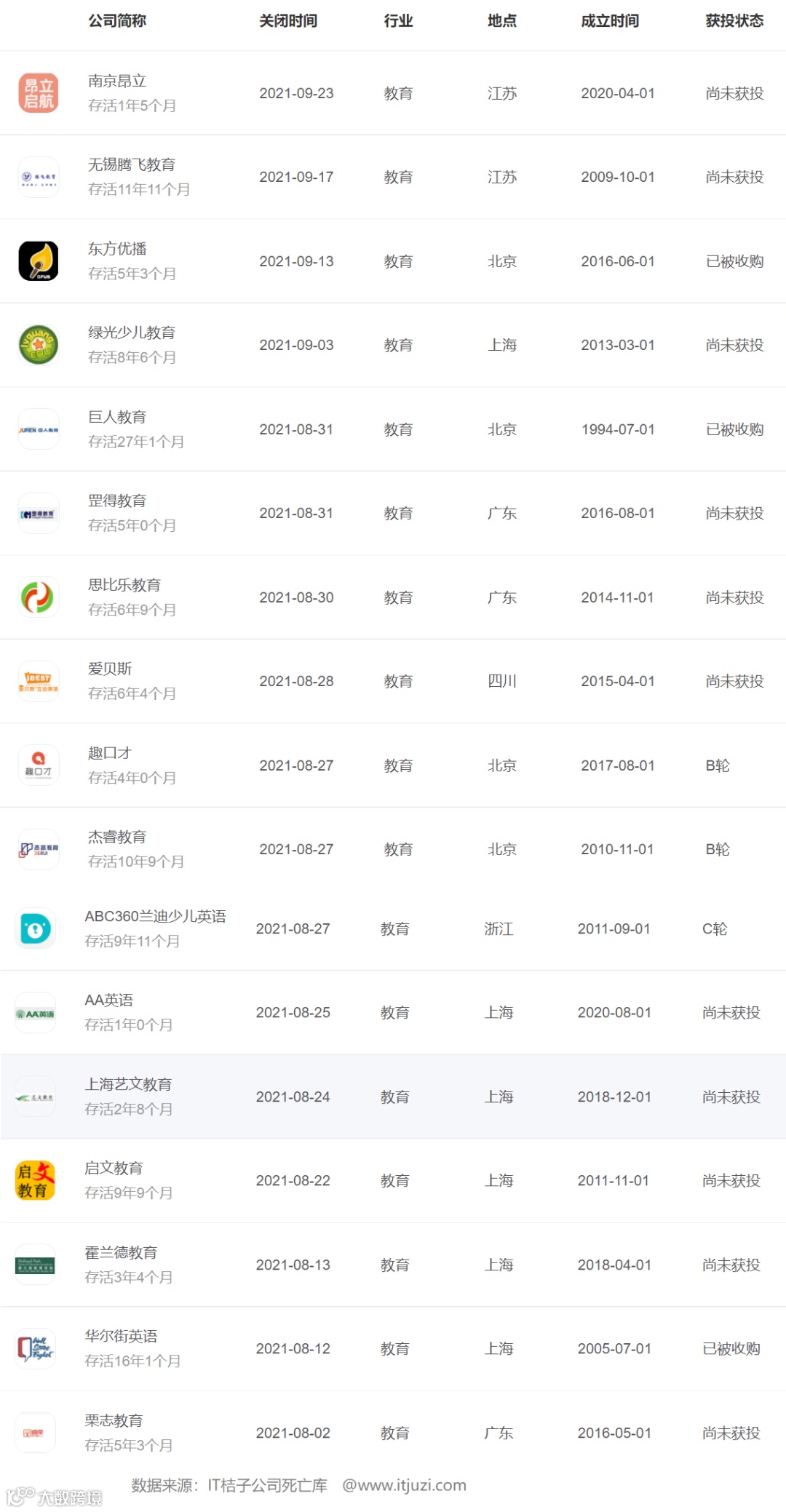Open the 启文教育 company link
The height and width of the screenshot is (1512, 786).
tap(114, 1168)
